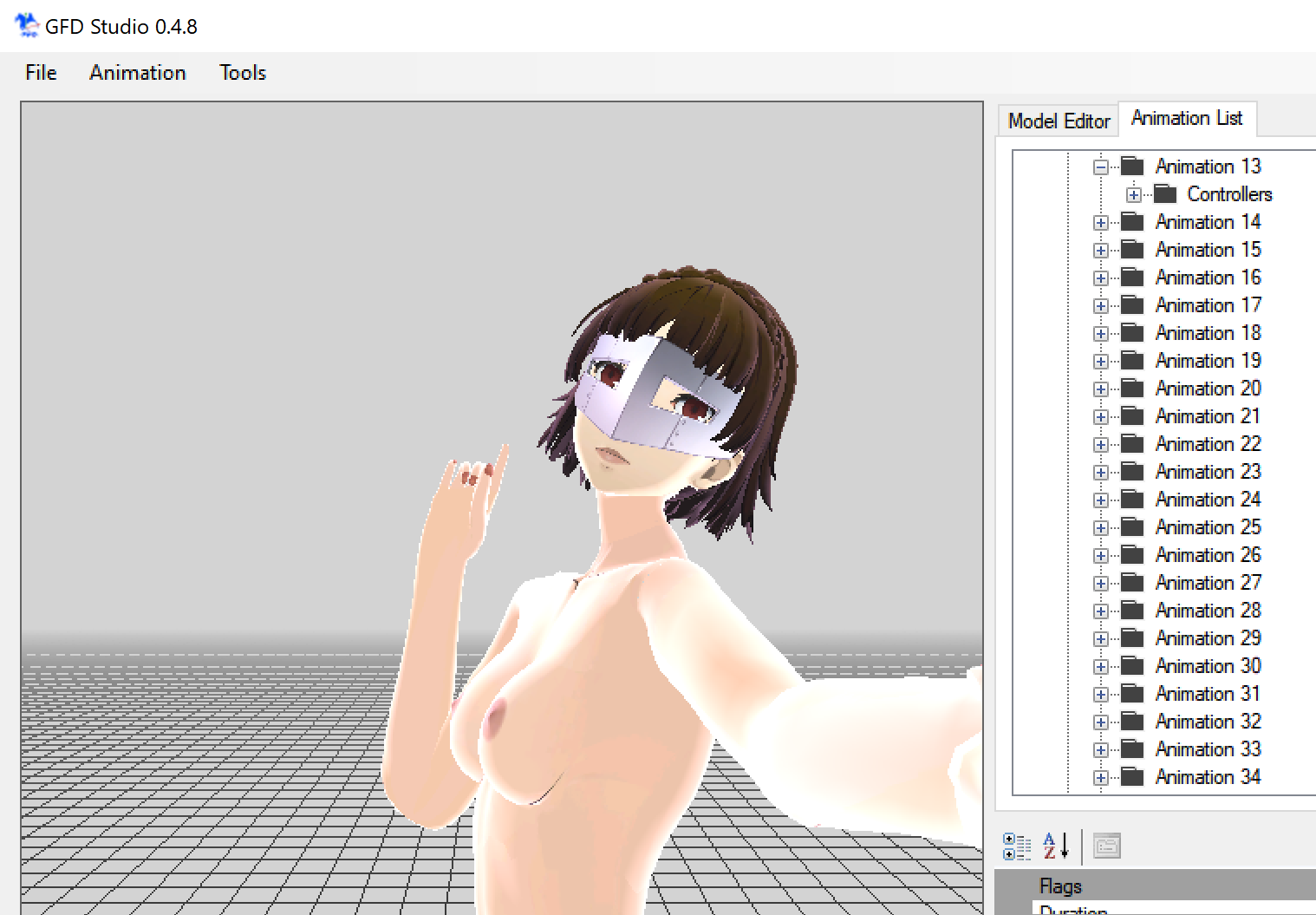Select the Animation 28 tree item

coord(1208,611)
